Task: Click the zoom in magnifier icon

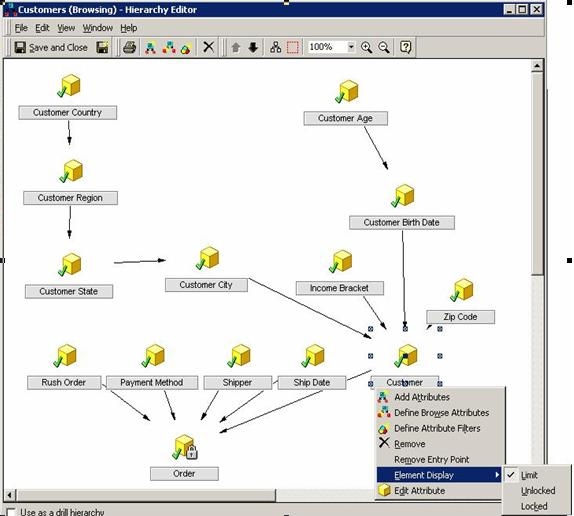Action: click(x=366, y=47)
